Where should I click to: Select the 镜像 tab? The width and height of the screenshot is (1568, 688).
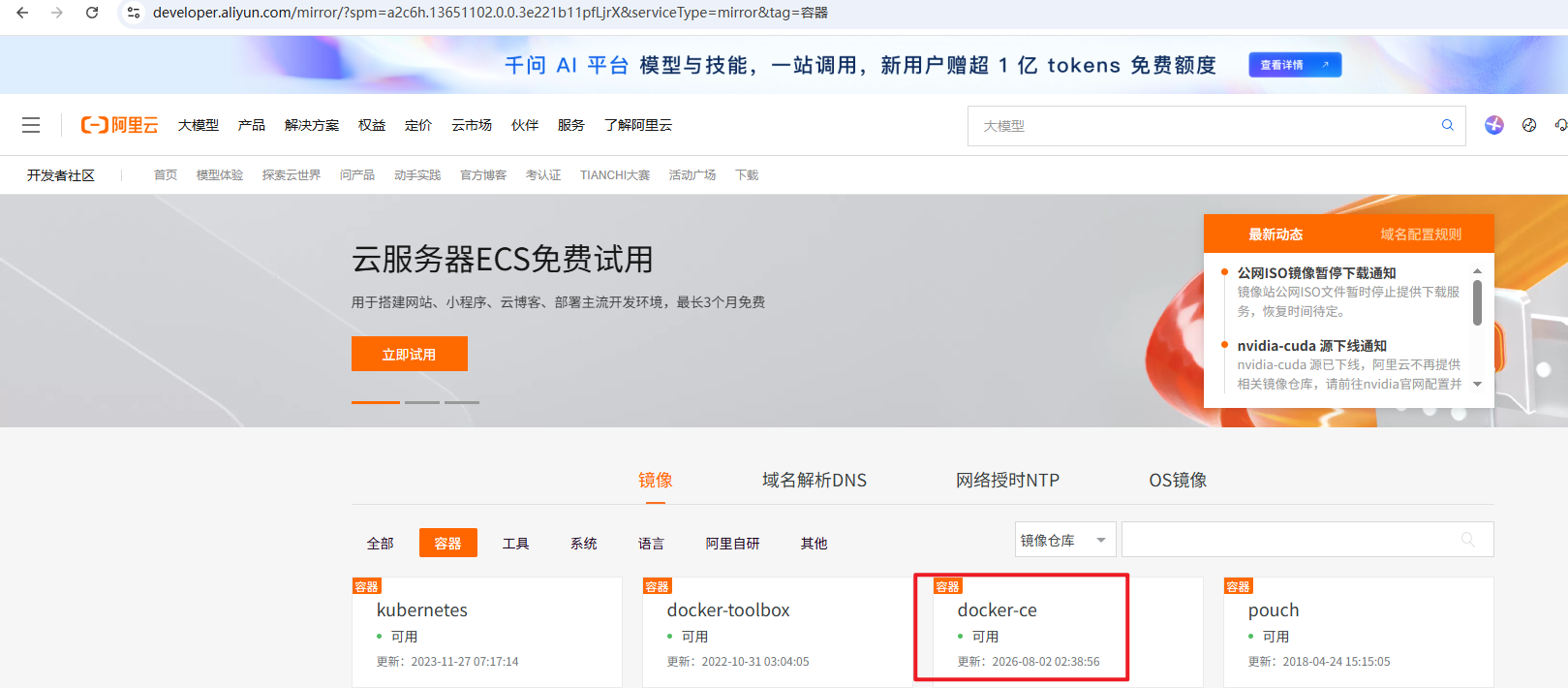point(656,480)
